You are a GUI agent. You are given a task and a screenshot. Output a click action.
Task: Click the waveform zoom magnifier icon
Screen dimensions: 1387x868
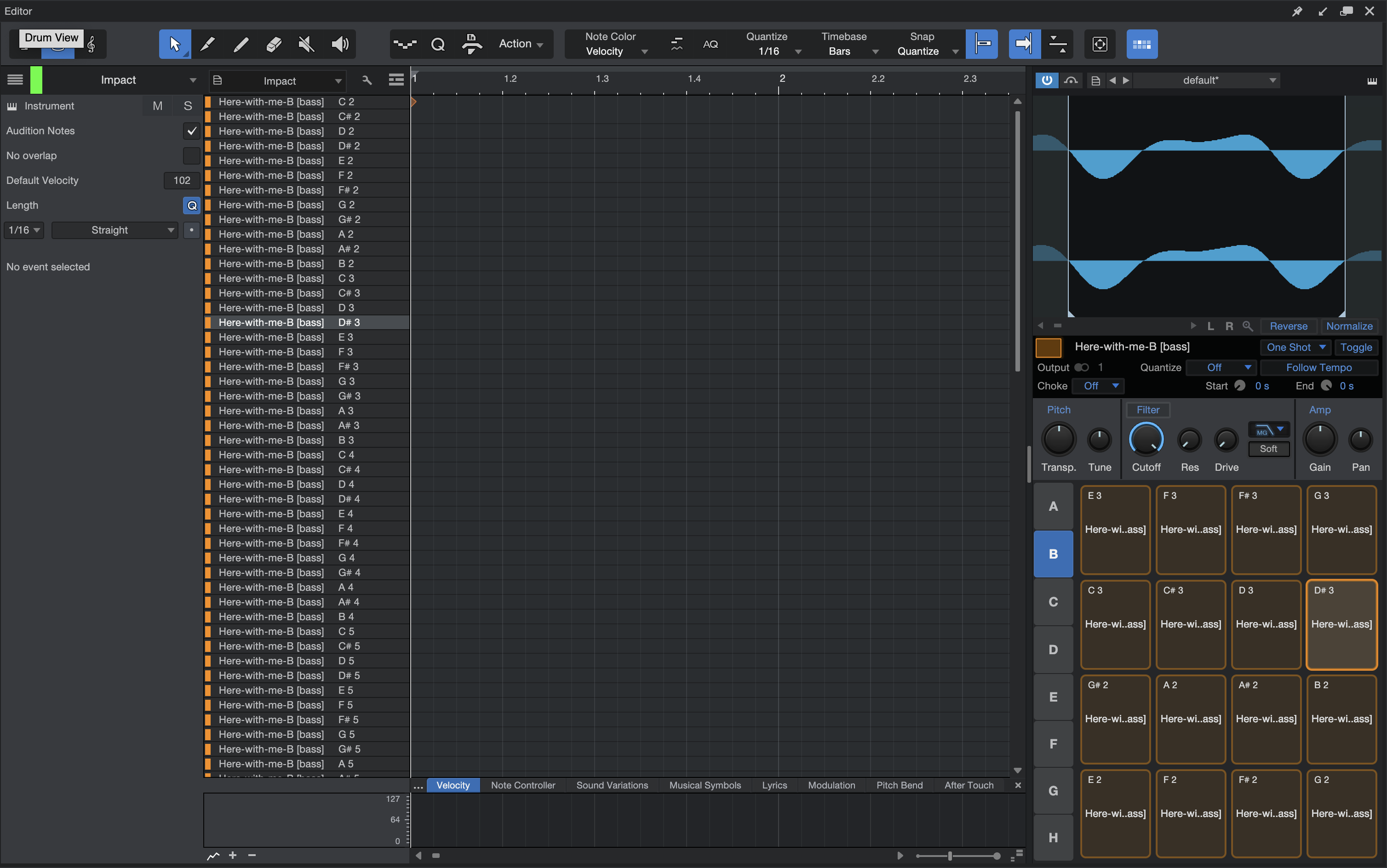coord(1248,326)
